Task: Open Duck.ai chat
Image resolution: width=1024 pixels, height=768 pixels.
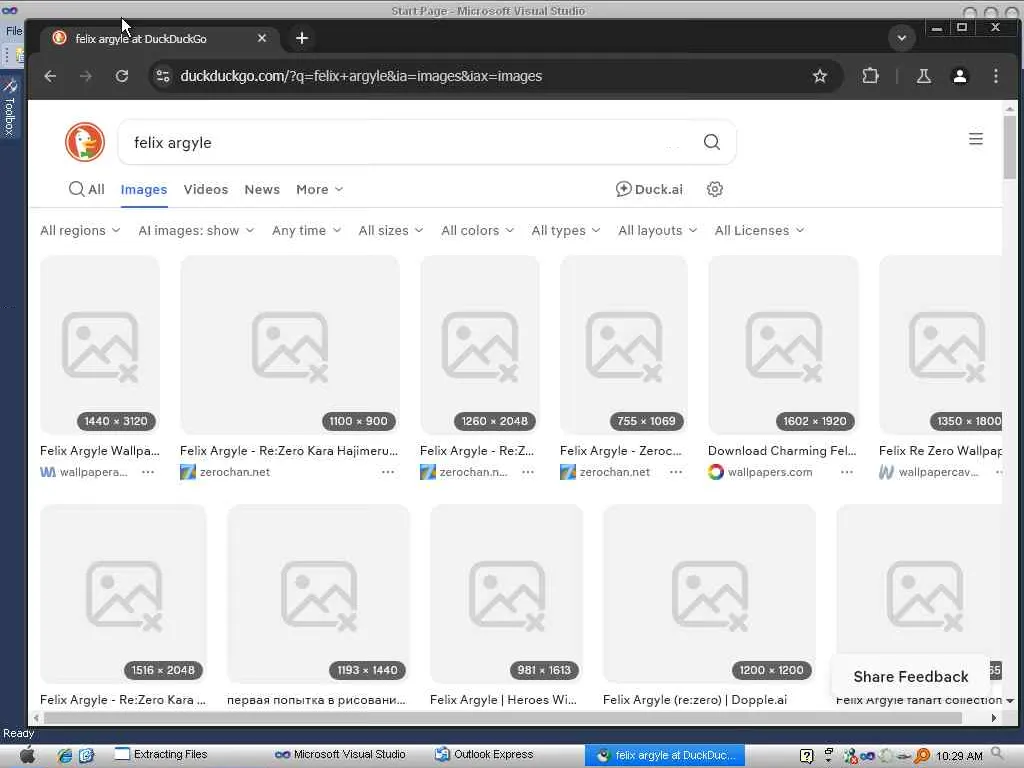Action: click(x=649, y=189)
